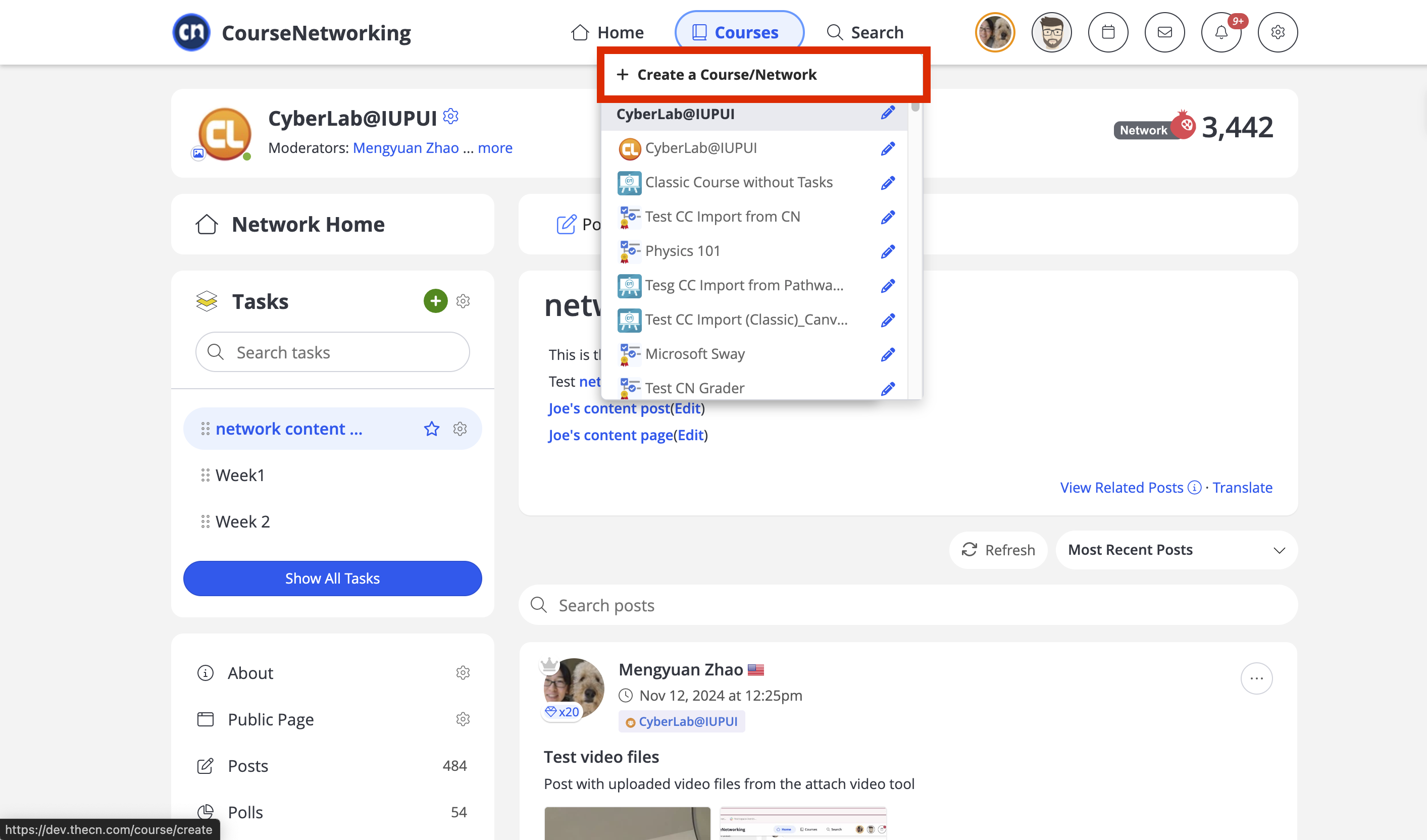Click the pomegranate Network points badge
Image resolution: width=1427 pixels, height=840 pixels.
pyautogui.click(x=1183, y=125)
